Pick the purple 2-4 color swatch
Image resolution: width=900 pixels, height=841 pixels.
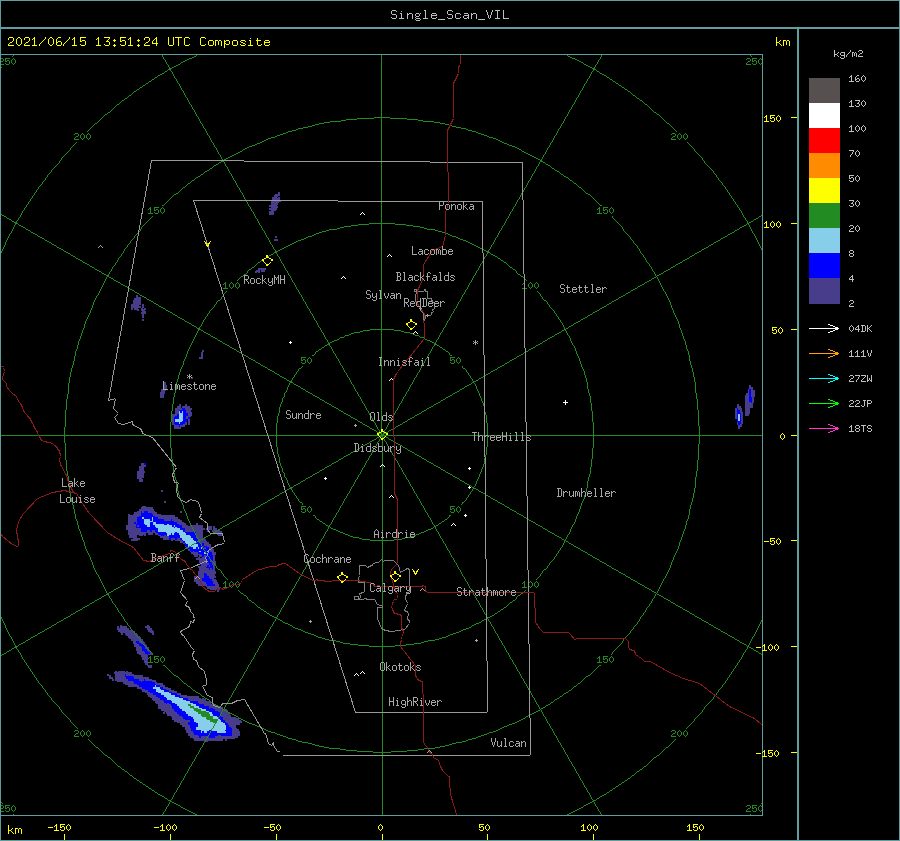824,290
